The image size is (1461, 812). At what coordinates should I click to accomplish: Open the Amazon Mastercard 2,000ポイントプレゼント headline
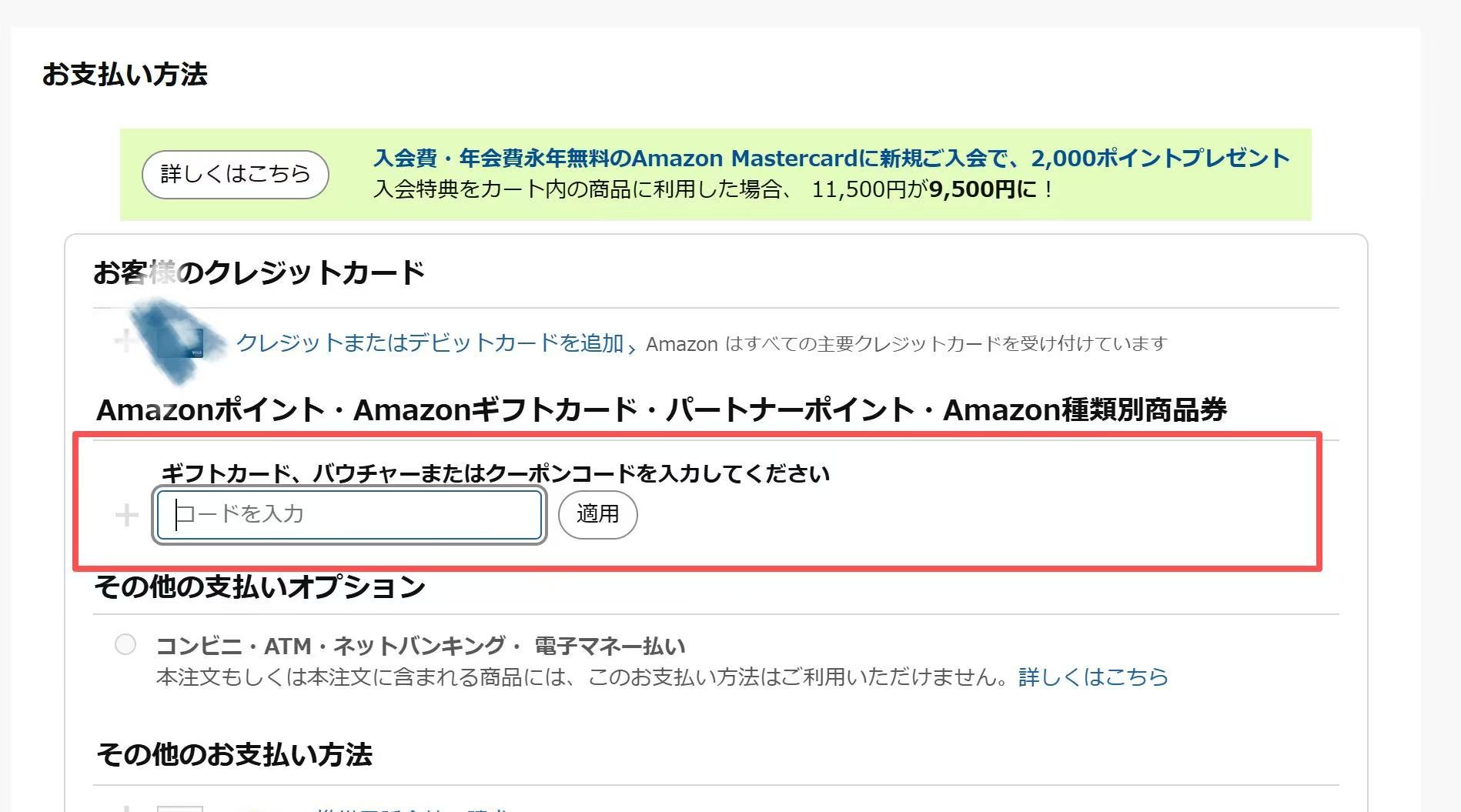coord(831,159)
